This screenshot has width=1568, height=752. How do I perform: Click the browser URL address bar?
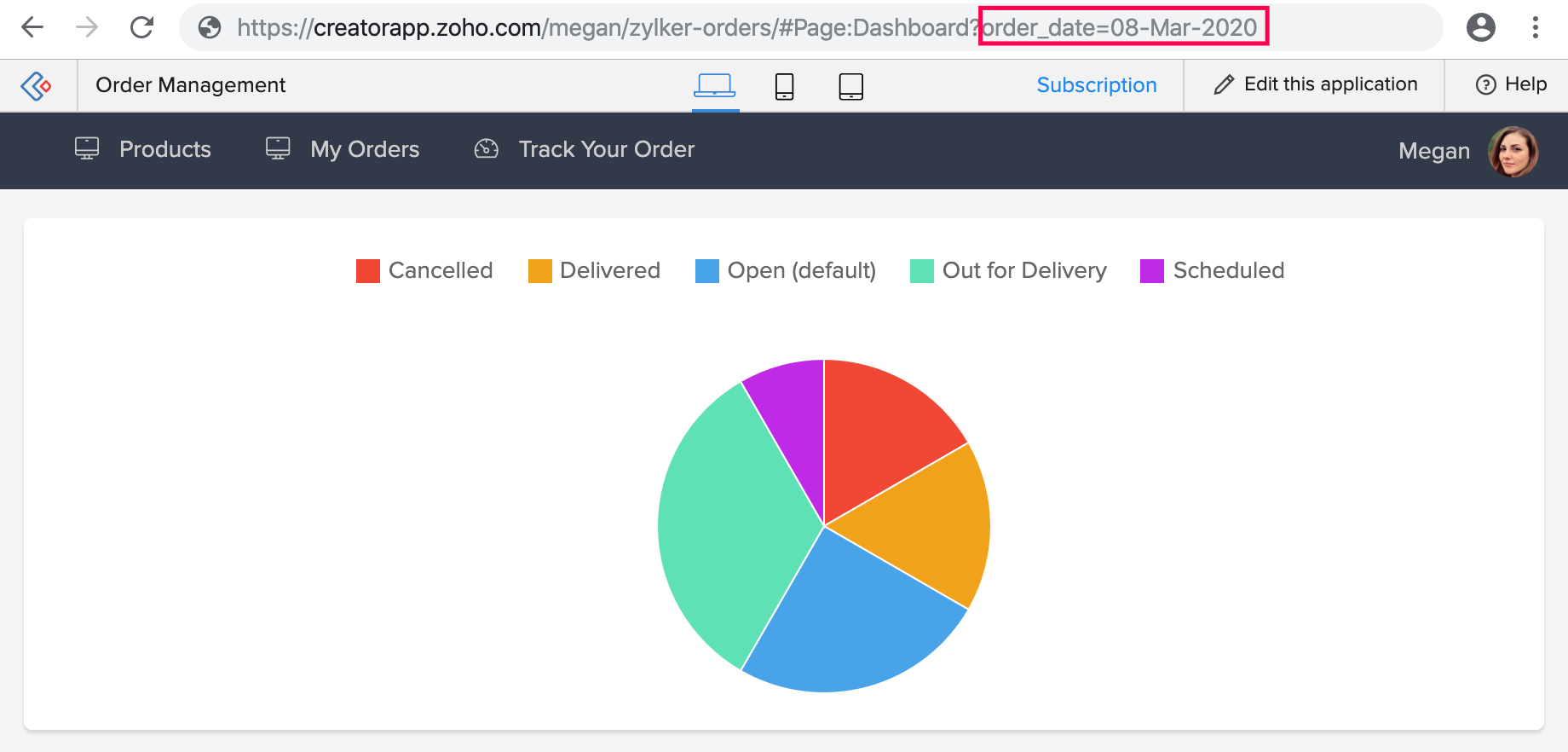point(811,27)
